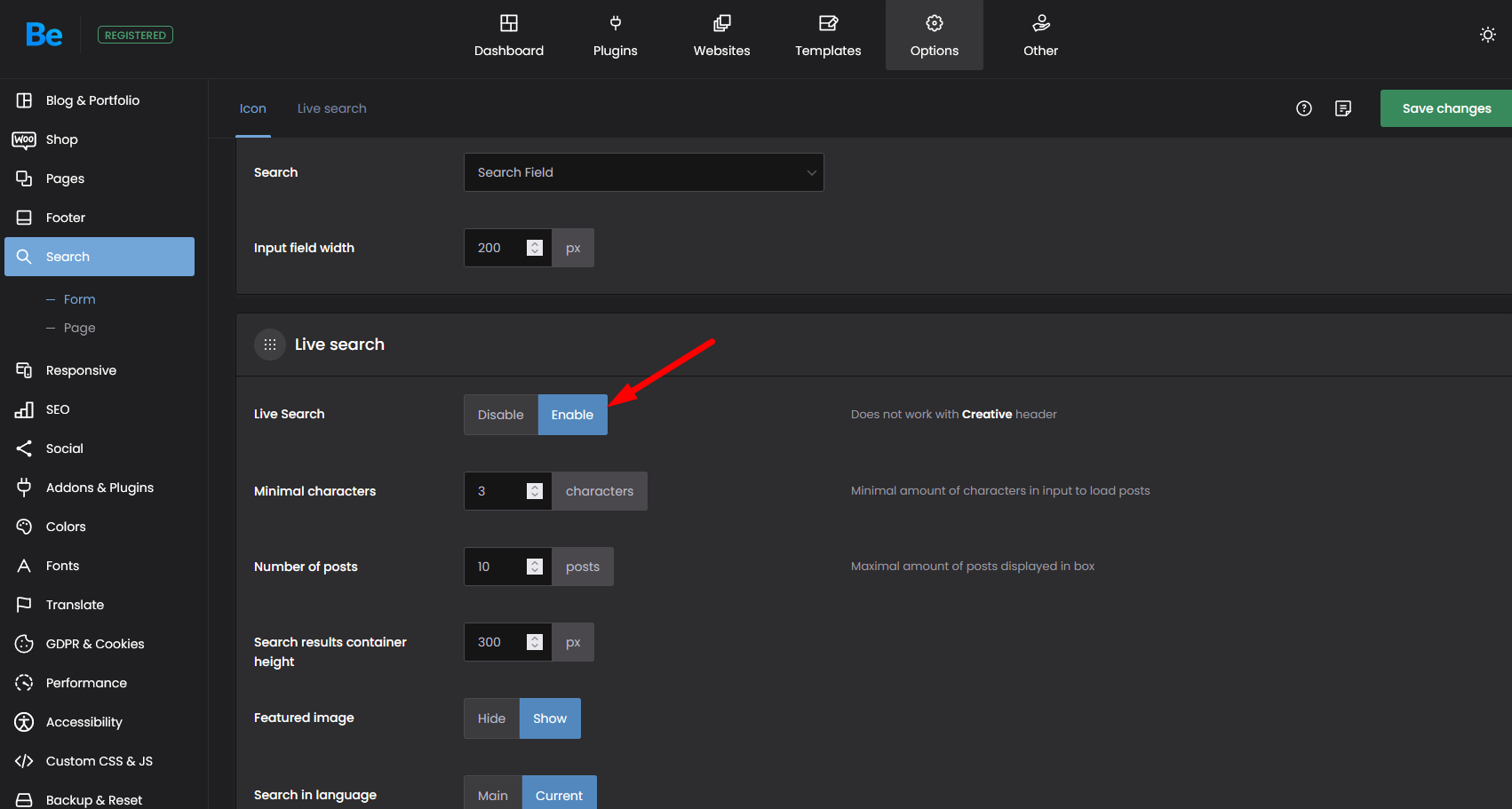1512x809 pixels.
Task: Adjust Number of posts stepper arrows
Action: tap(535, 567)
